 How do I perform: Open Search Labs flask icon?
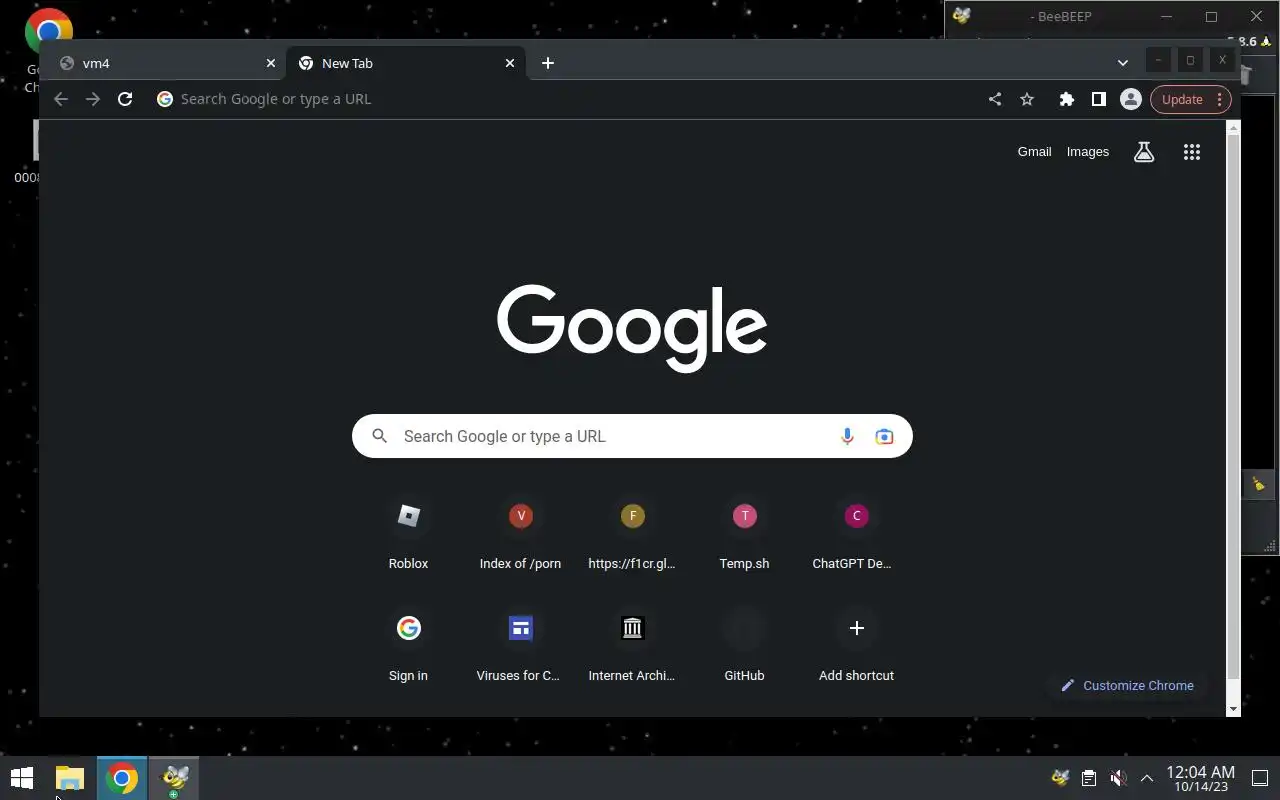tap(1144, 152)
